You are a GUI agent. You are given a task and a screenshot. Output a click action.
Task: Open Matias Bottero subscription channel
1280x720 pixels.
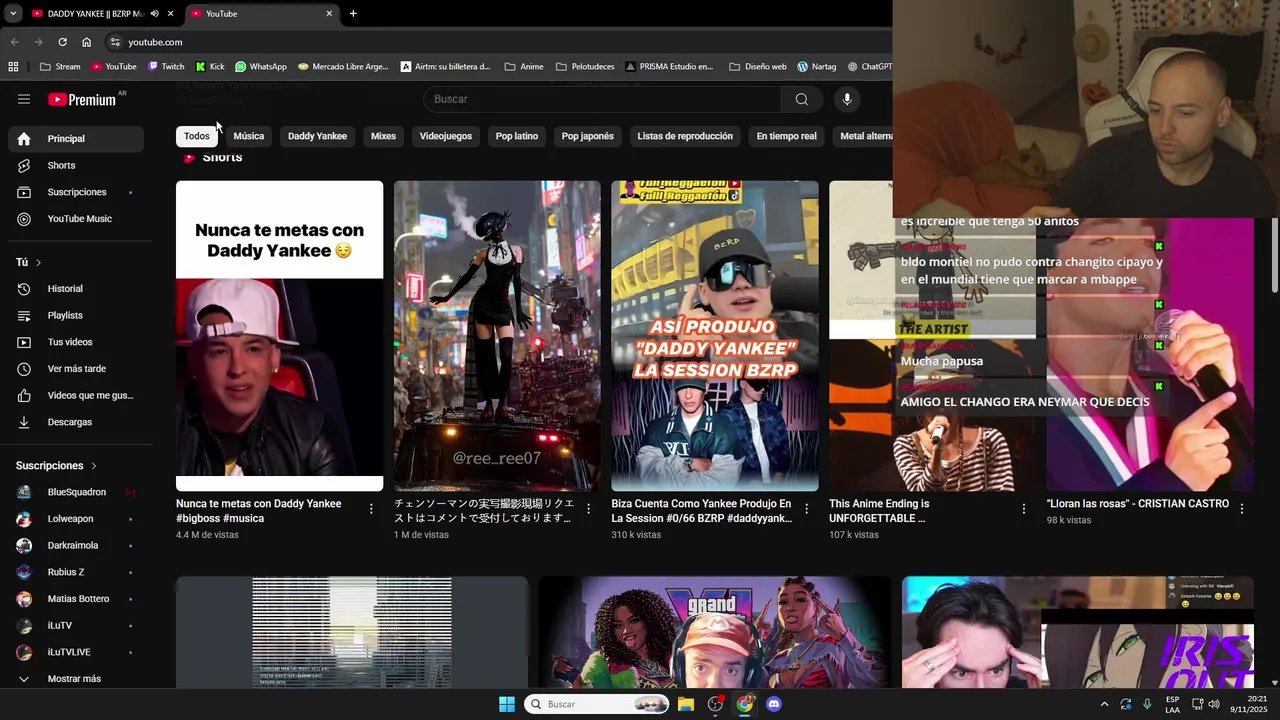click(76, 599)
